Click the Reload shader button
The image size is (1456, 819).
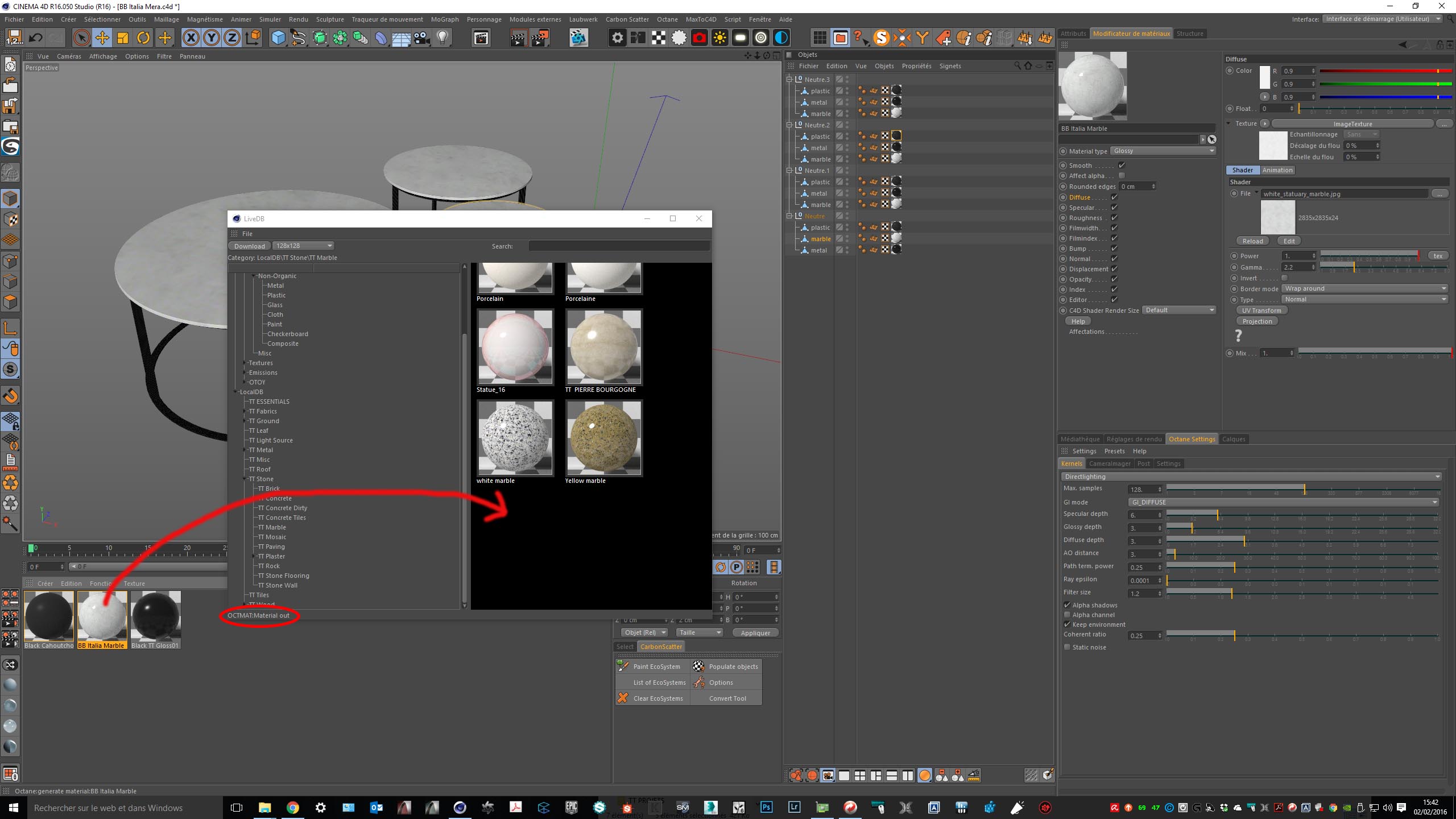tap(1252, 241)
